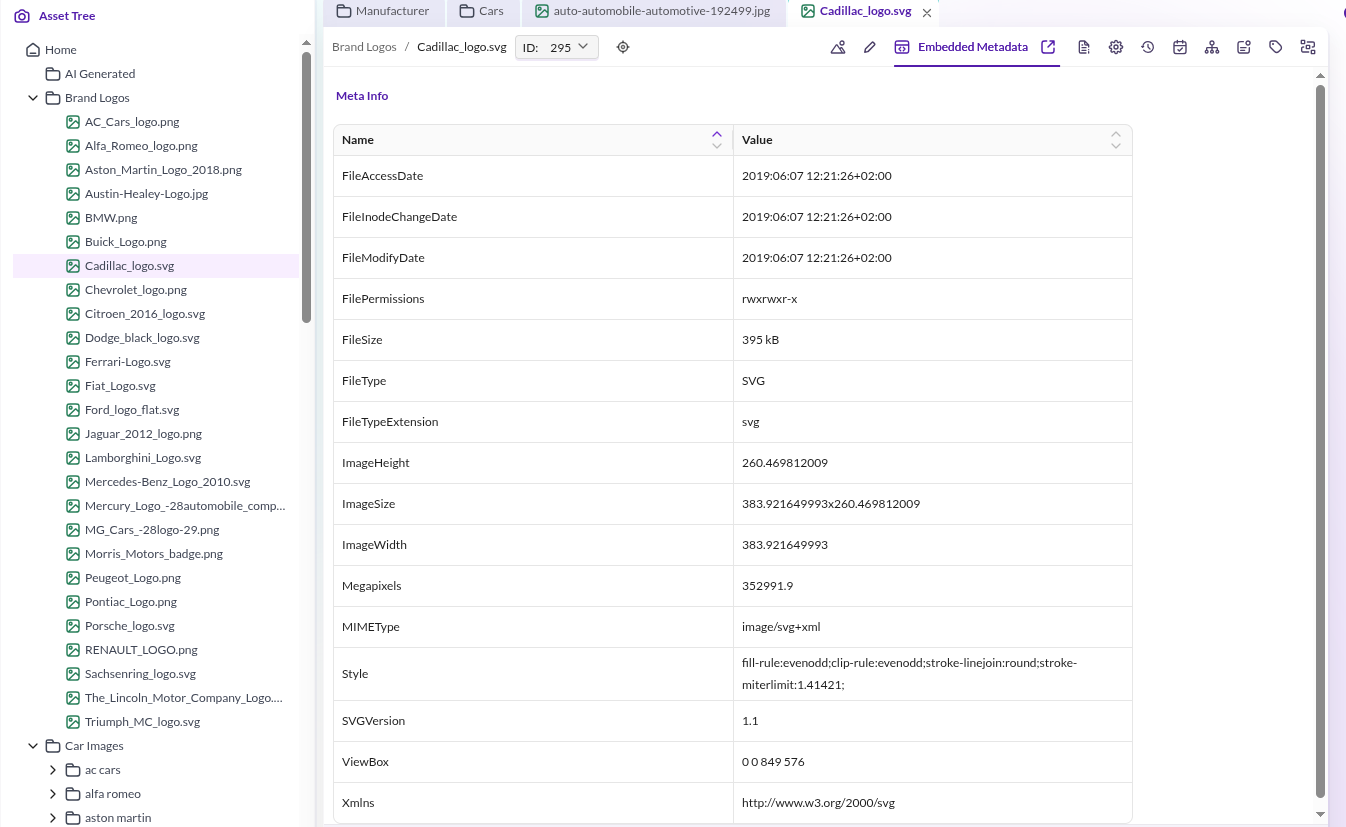The width and height of the screenshot is (1346, 827).
Task: Click the asset tree vertical scrollbar
Action: (306, 187)
